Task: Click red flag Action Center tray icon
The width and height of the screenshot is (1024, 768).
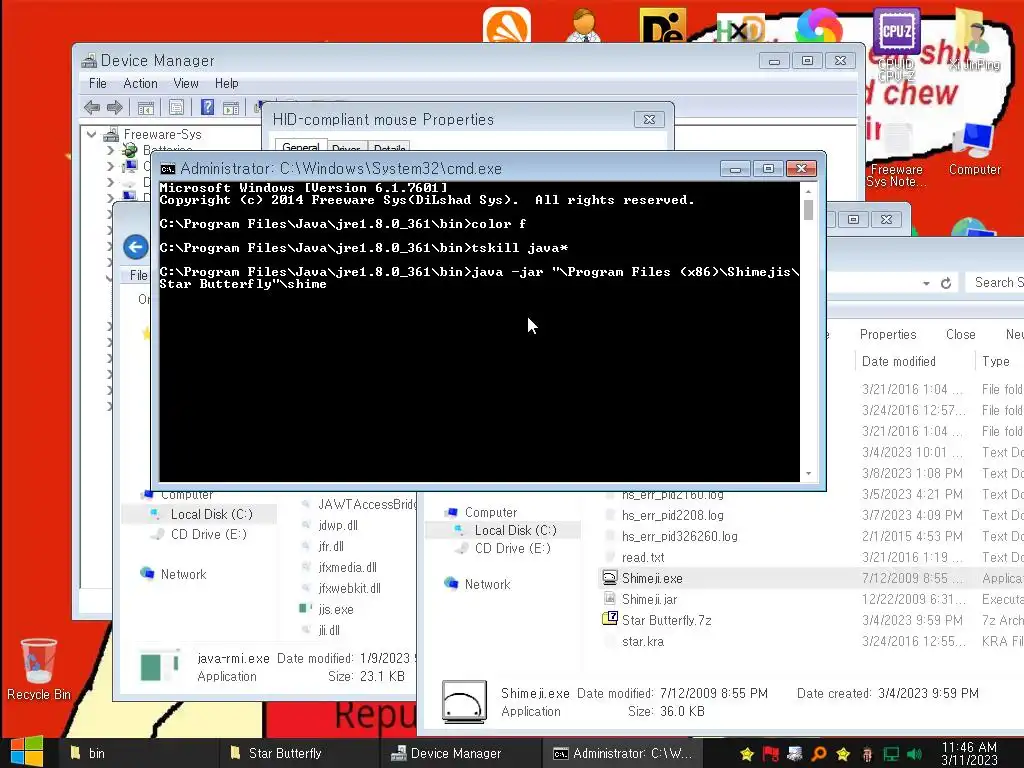Action: (x=771, y=754)
